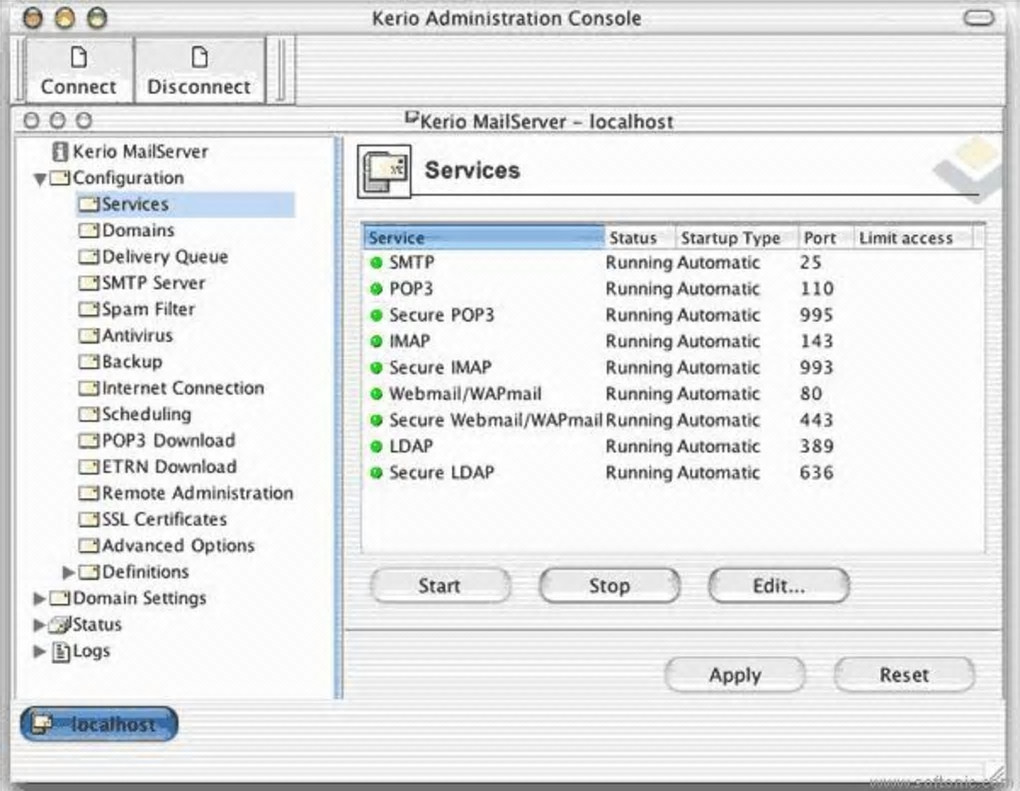Click the ETRN Download folder icon
The height and width of the screenshot is (791, 1020).
click(88, 467)
